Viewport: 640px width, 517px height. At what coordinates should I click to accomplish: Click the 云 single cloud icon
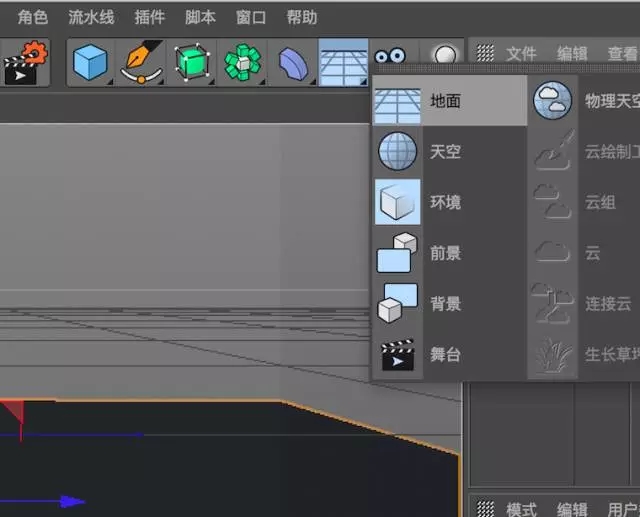pyautogui.click(x=553, y=251)
